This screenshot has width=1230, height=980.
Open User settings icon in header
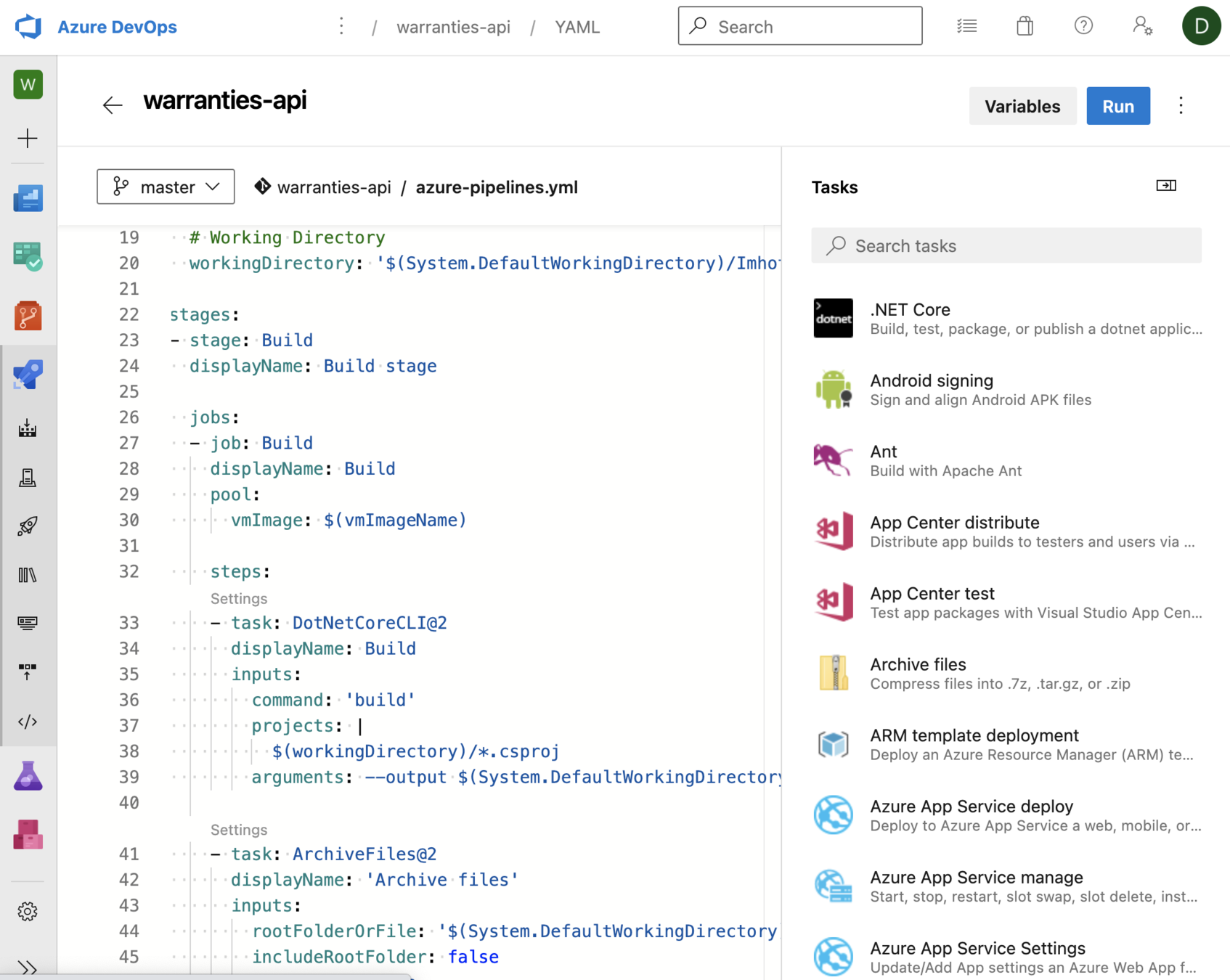click(x=1143, y=26)
